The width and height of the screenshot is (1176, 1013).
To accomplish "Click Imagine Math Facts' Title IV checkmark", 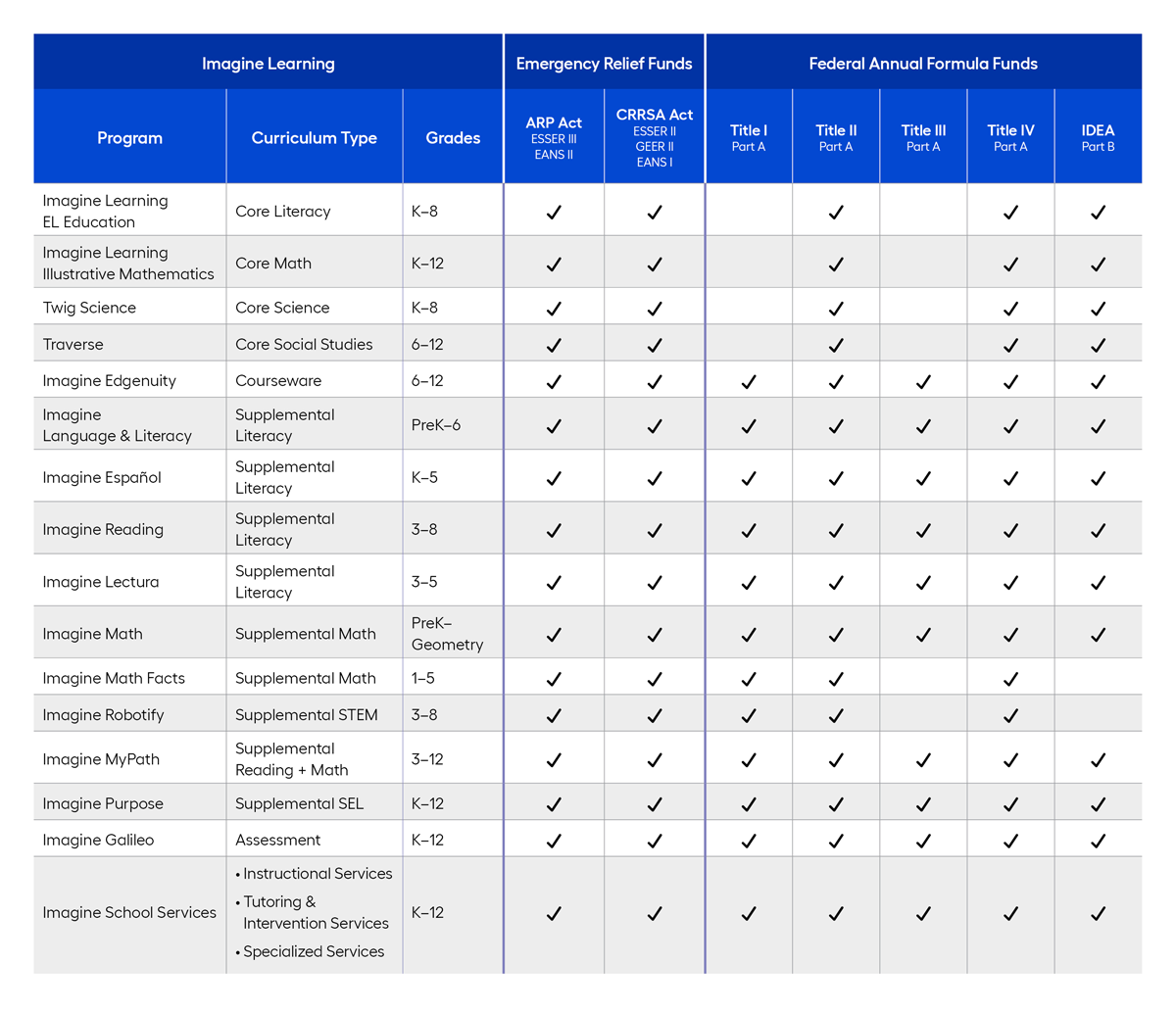I will click(x=1010, y=678).
